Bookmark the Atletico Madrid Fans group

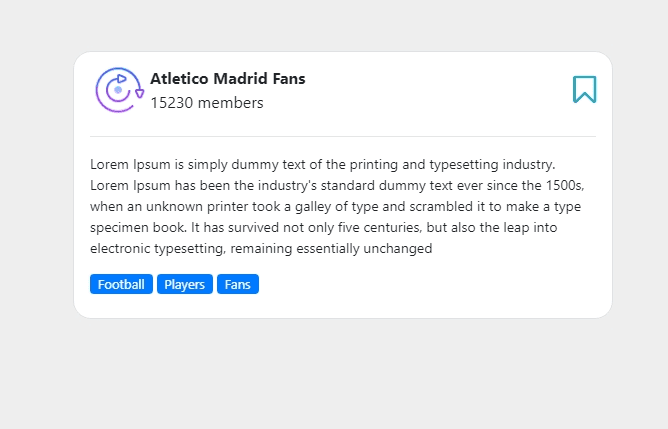point(584,90)
